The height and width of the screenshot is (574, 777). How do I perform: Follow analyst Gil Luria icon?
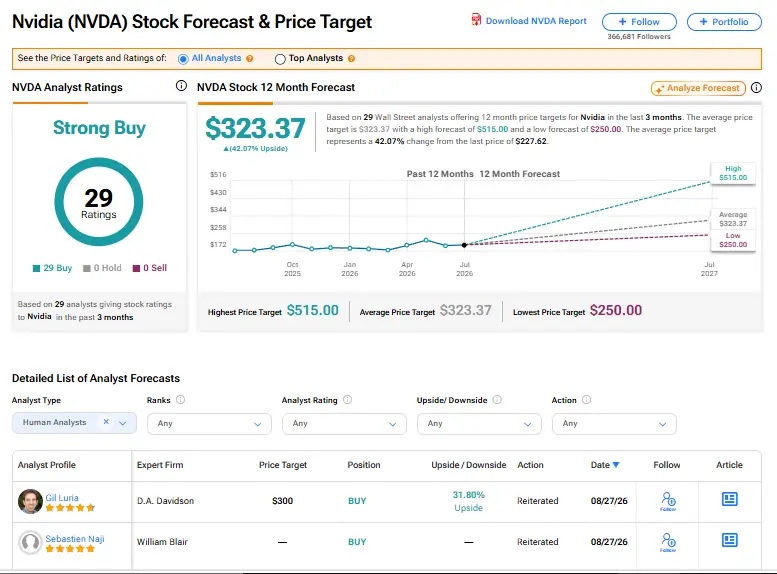[x=668, y=501]
